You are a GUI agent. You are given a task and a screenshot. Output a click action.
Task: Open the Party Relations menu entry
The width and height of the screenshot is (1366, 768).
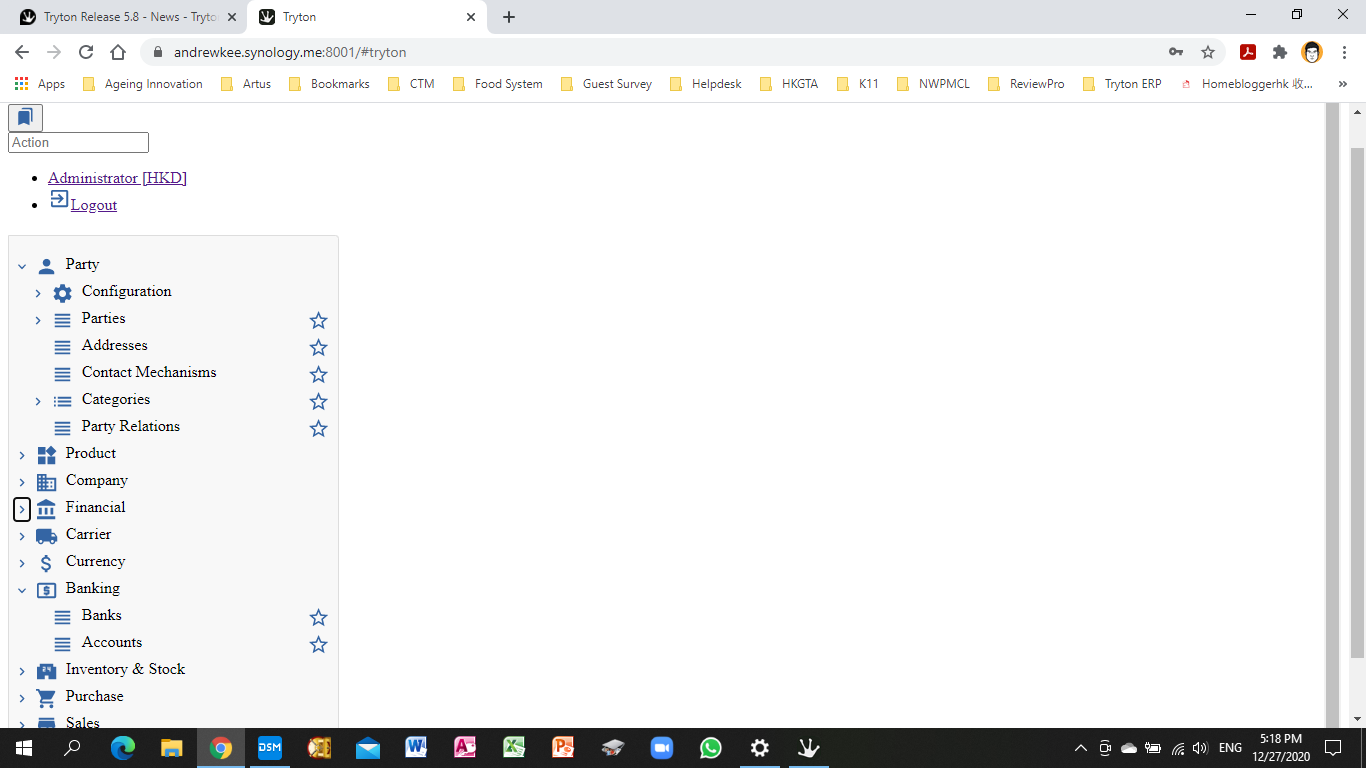[131, 426]
